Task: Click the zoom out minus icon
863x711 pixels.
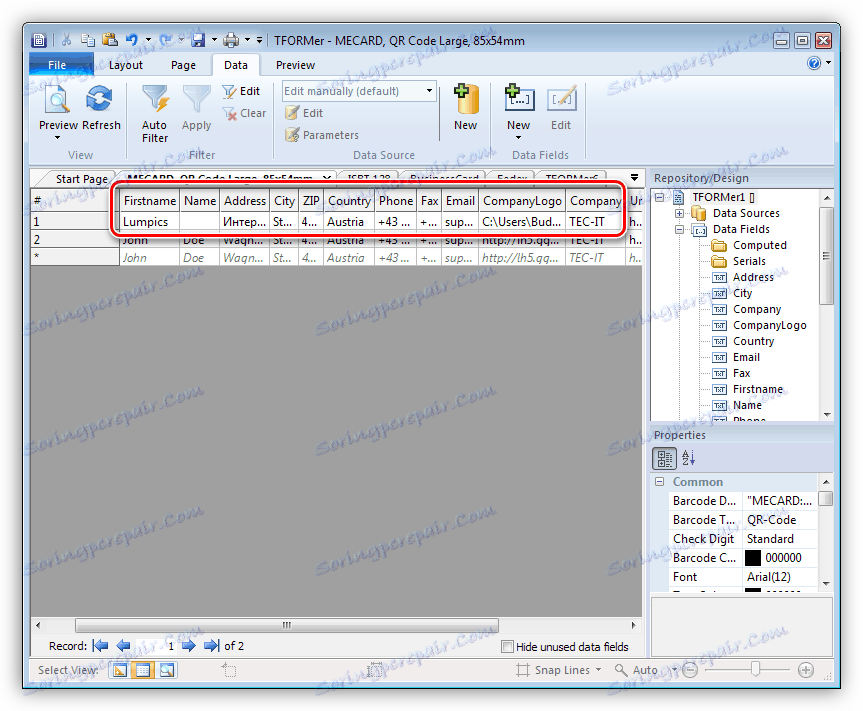Action: (x=690, y=670)
